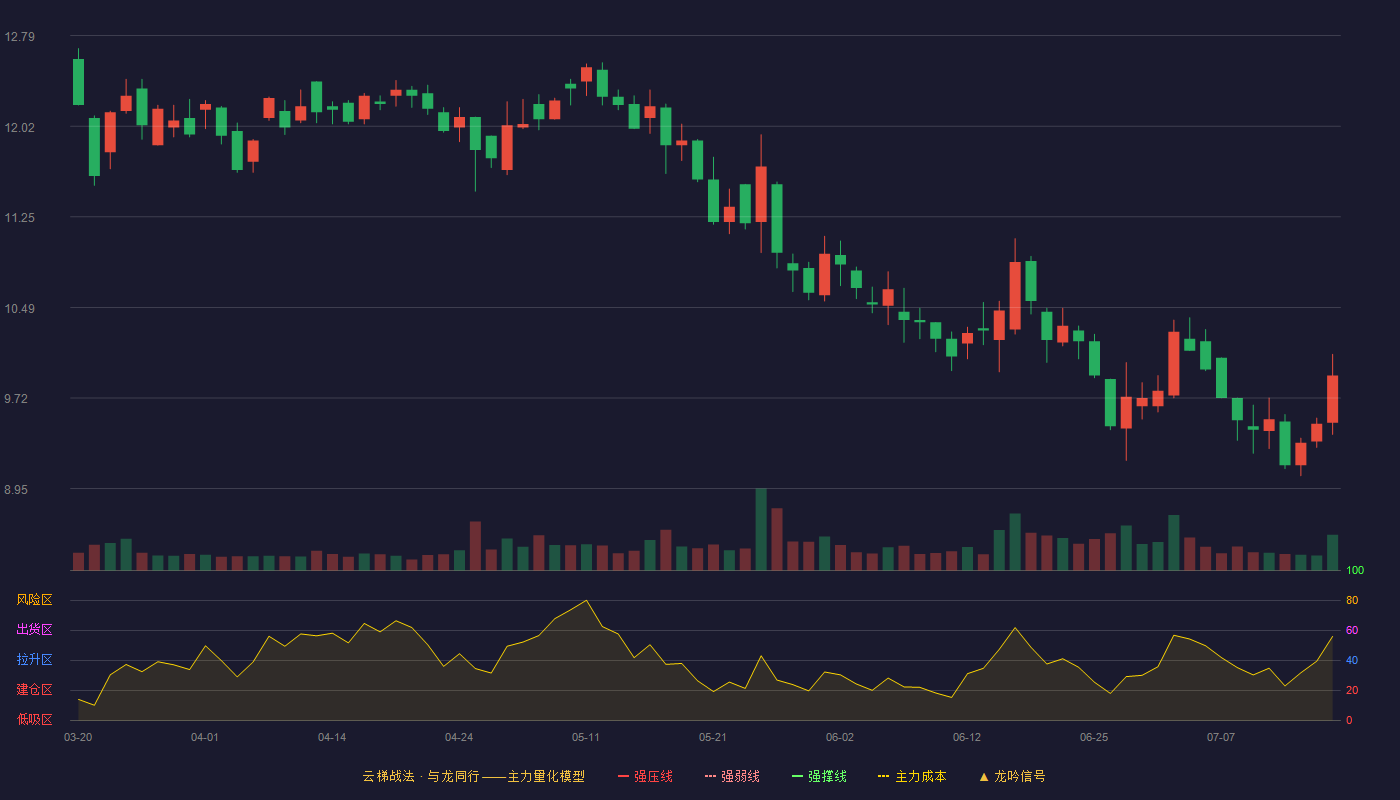
Task: Click the tallest volume bar
Action: 761,529
